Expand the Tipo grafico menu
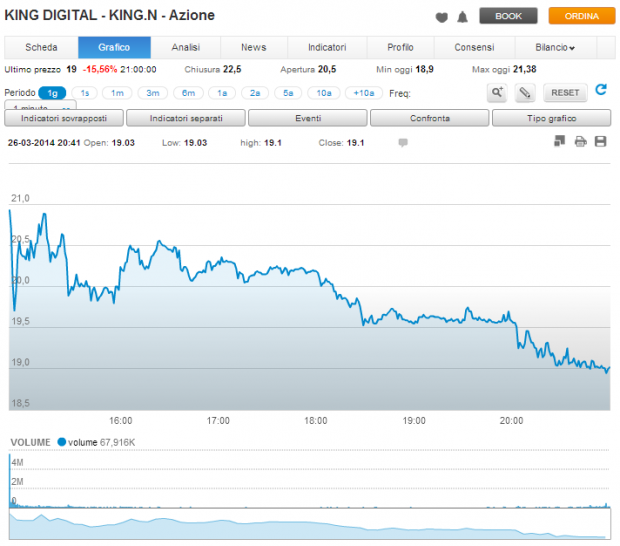 (551, 118)
